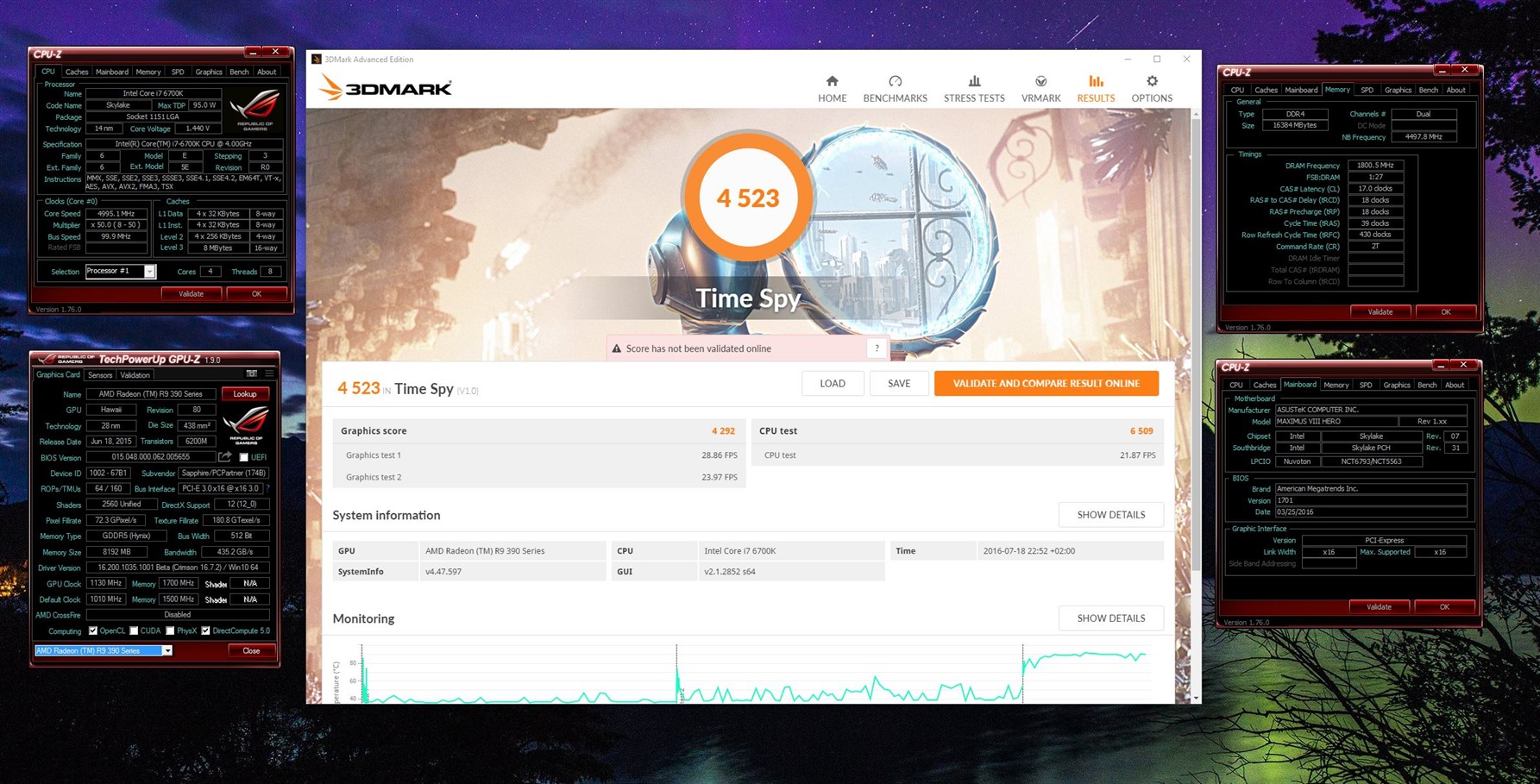Click the DRAM Frequency value 1800.5 MHz
Image resolution: width=1540 pixels, height=784 pixels.
click(1375, 165)
